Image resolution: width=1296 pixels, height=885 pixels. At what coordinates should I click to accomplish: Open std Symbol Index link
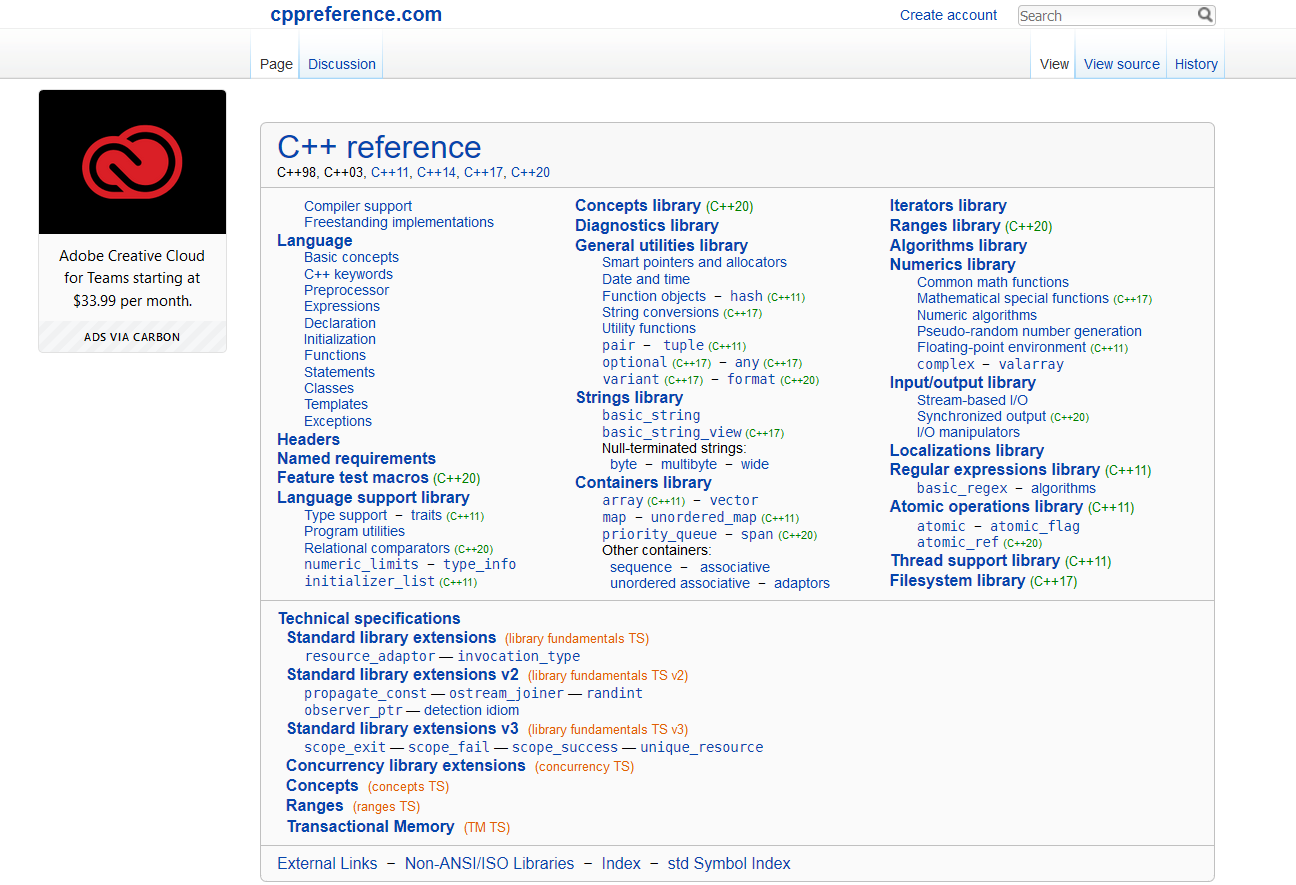pyautogui.click(x=729, y=863)
